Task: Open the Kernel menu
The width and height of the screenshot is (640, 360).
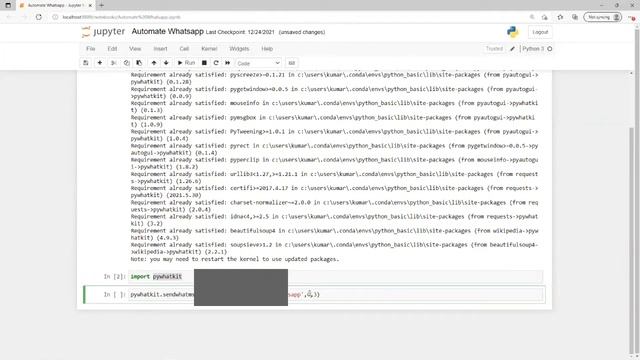Action: 209,49
